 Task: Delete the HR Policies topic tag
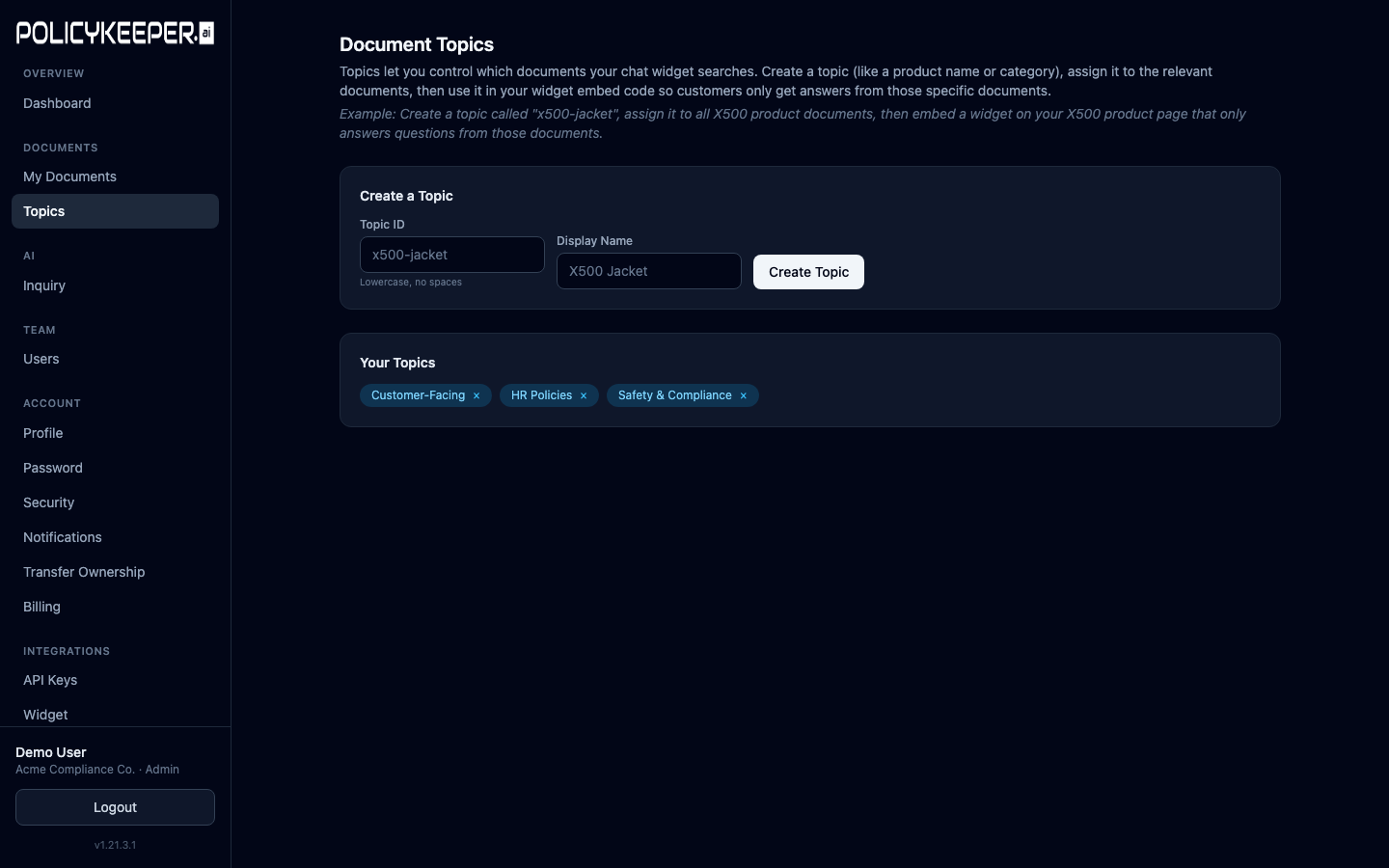[x=584, y=395]
